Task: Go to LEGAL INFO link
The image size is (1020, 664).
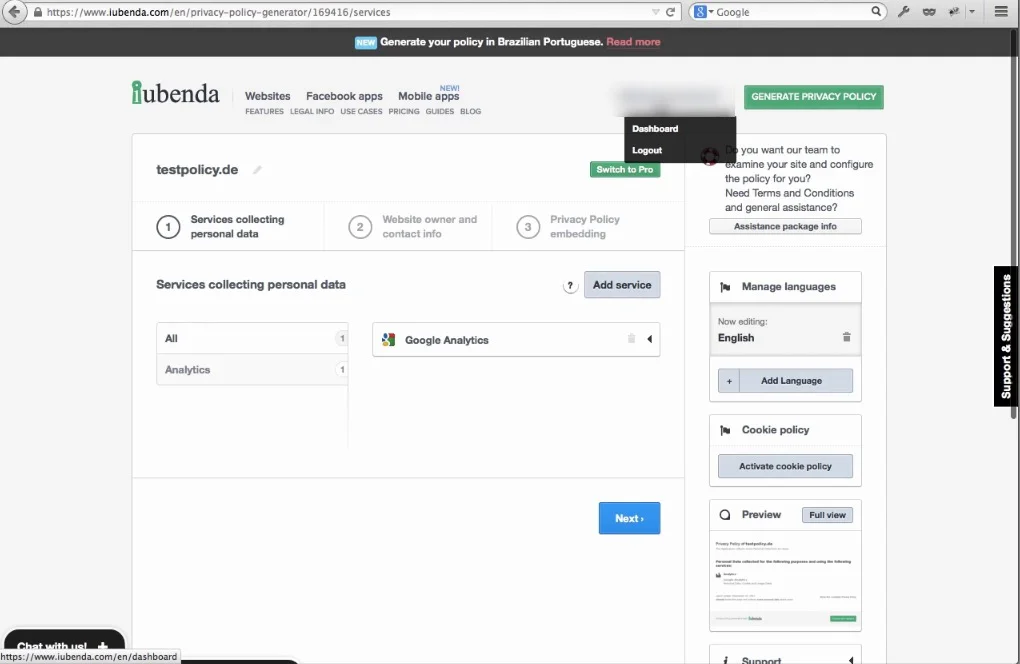Action: tap(312, 111)
